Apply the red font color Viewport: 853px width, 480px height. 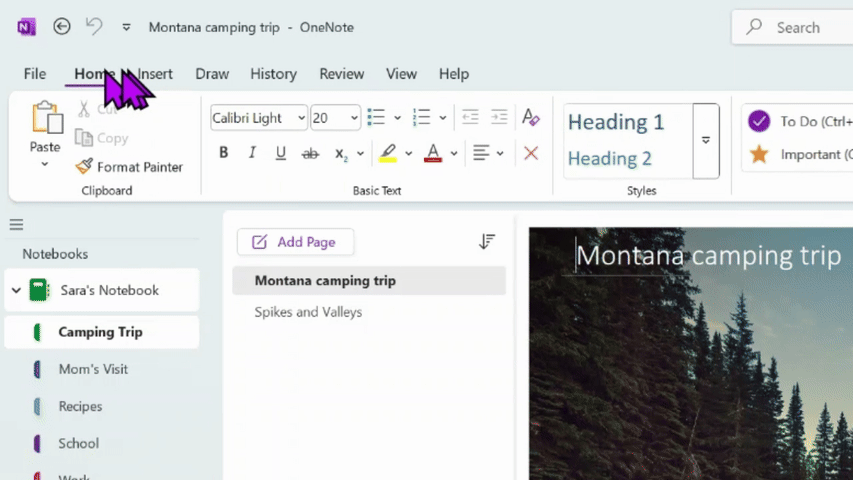[x=433, y=153]
